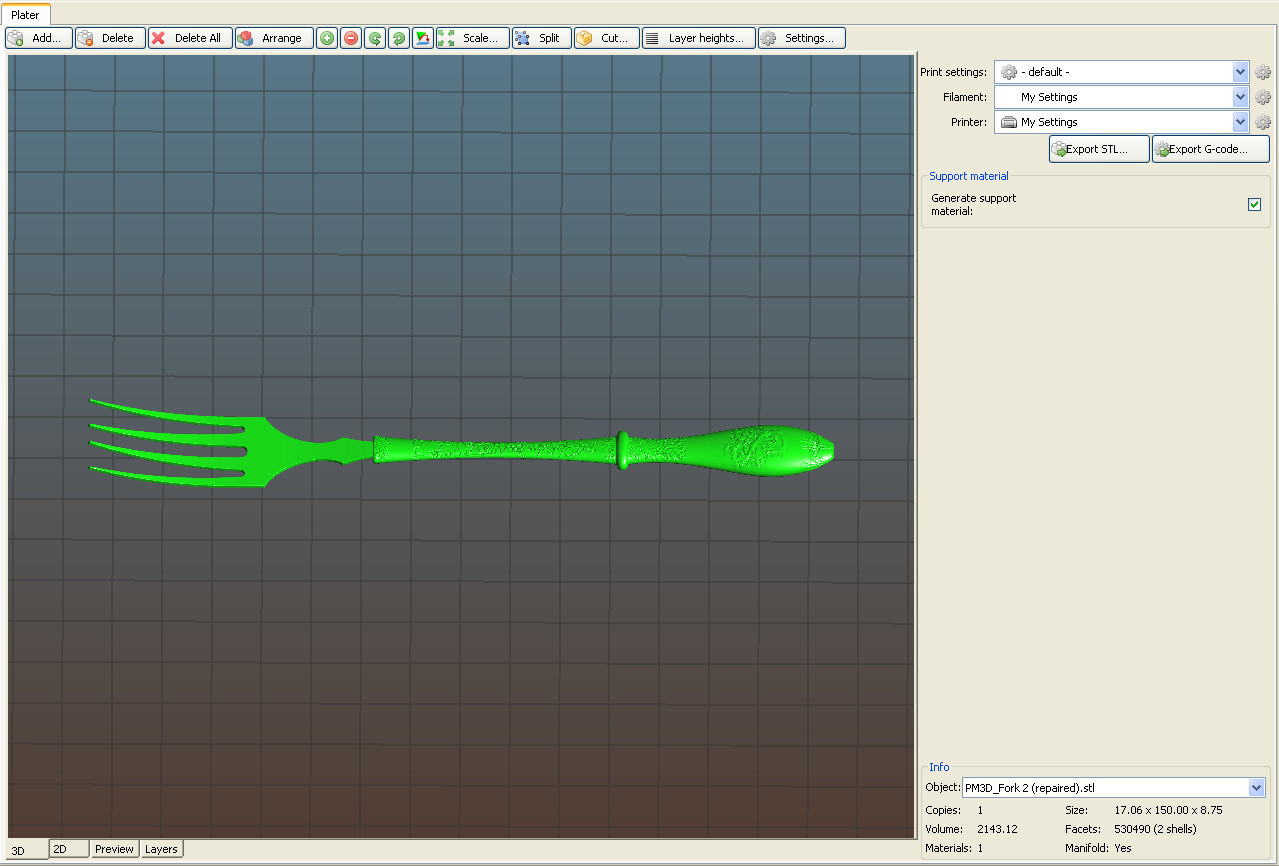Delete all objects from the plater

click(x=189, y=37)
